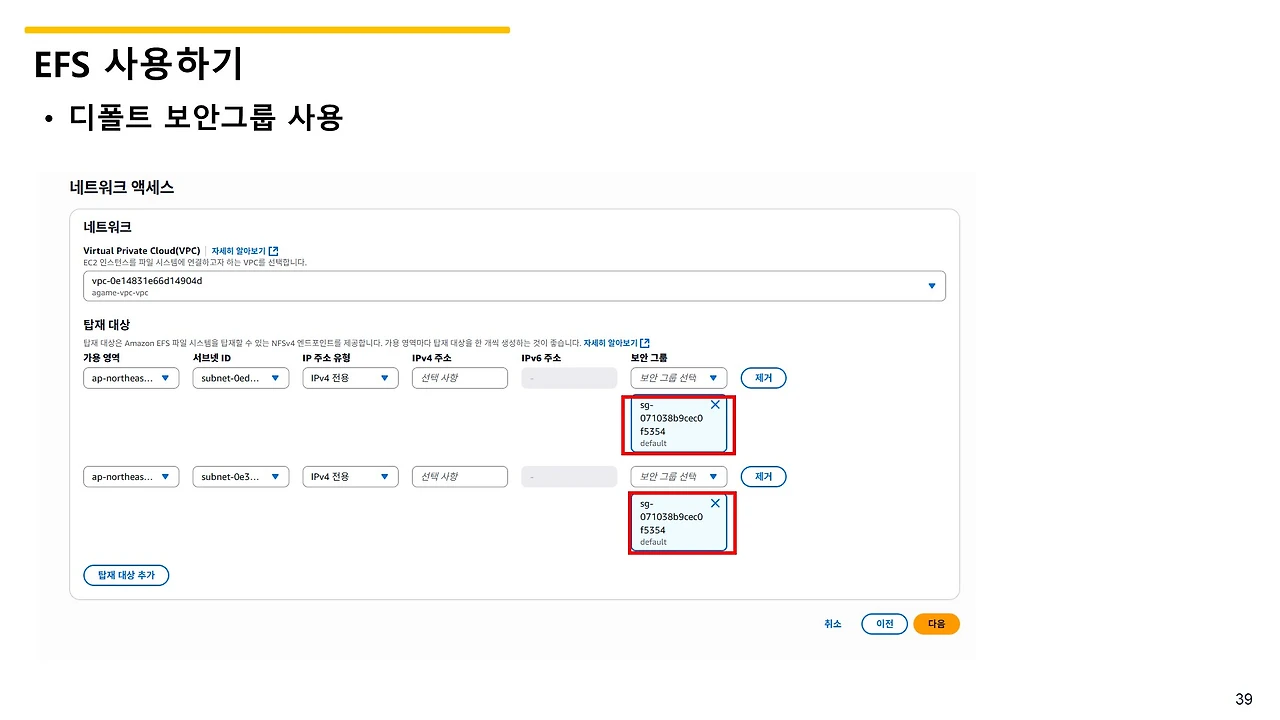Open second row IP address type dropdown
The image size is (1280, 720).
350,477
